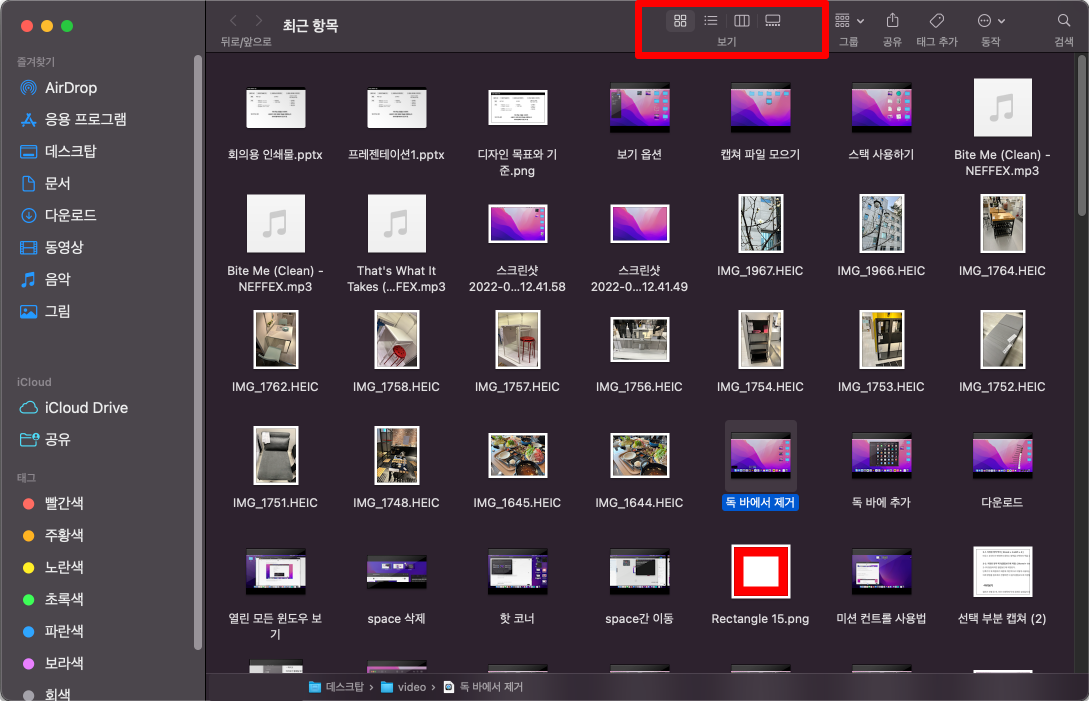The image size is (1089, 701).
Task: Select 다운로드 in the sidebar
Action: pos(59,215)
